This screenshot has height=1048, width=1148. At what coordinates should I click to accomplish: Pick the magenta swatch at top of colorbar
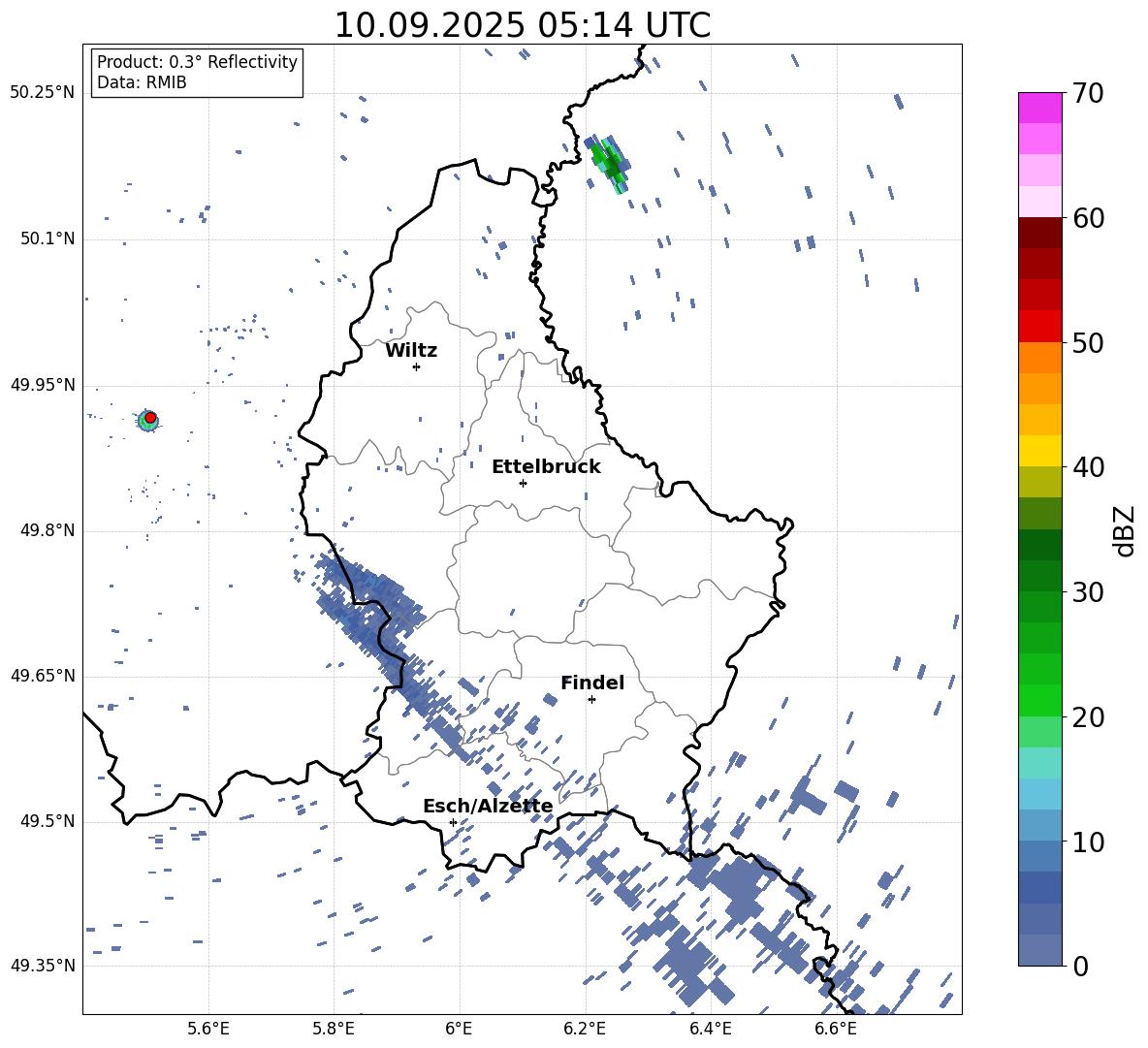tap(1039, 108)
